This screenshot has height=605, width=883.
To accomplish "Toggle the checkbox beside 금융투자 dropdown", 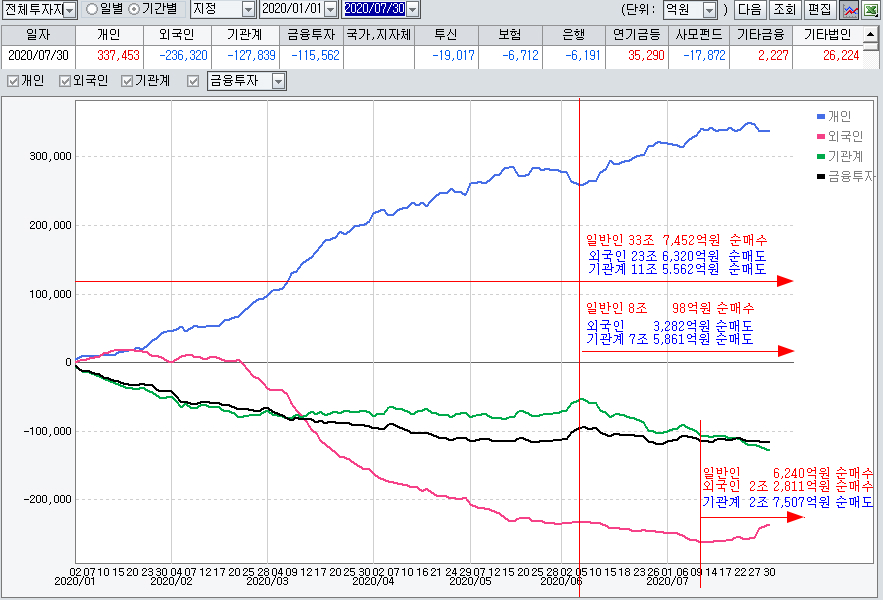I will click(193, 81).
